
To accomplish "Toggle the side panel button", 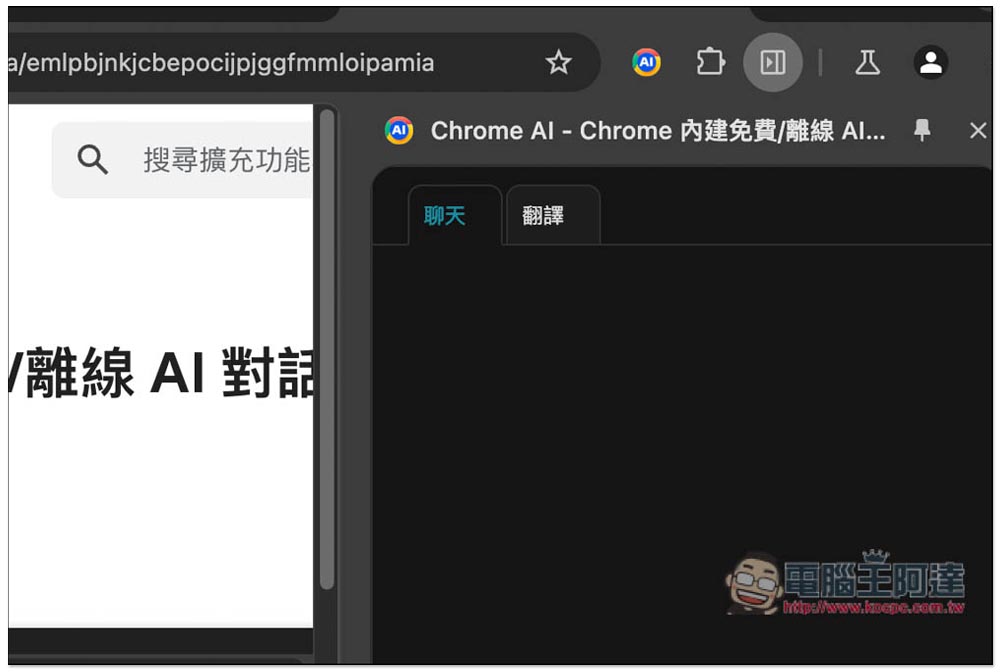I will [x=772, y=62].
